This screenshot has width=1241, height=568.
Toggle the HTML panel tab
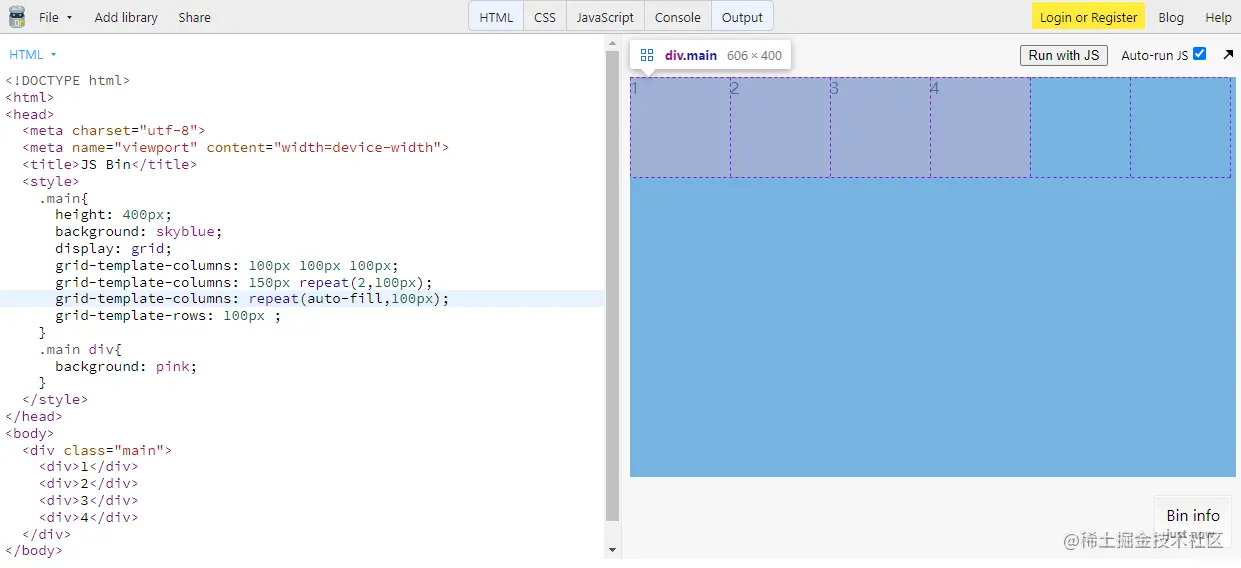pyautogui.click(x=496, y=17)
